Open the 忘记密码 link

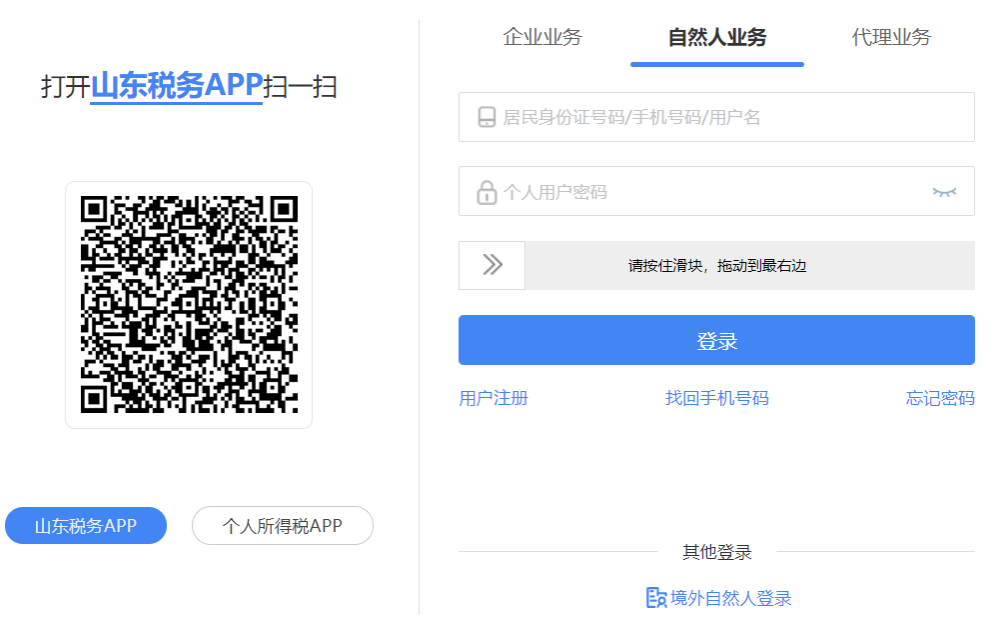[940, 398]
